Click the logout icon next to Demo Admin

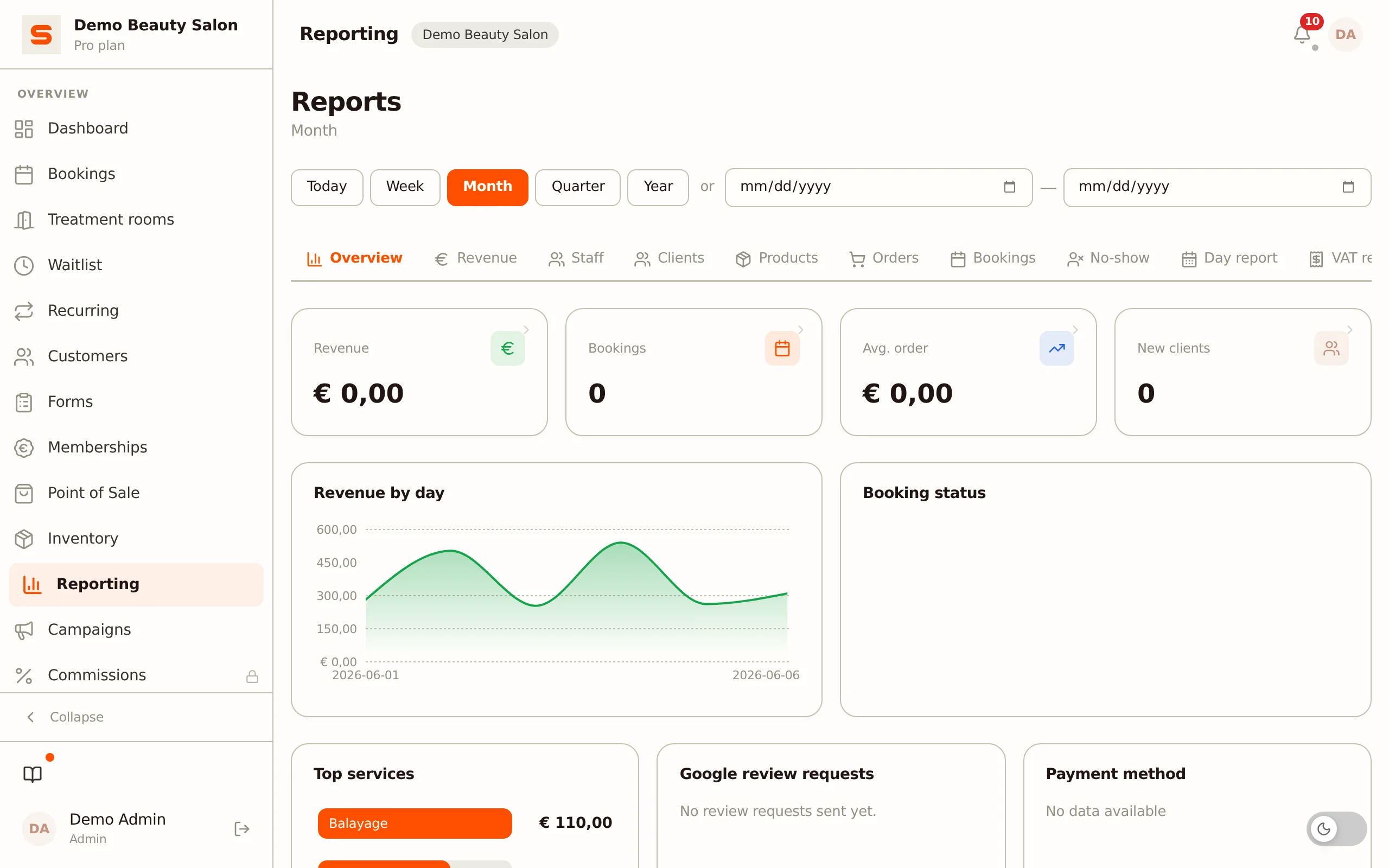point(241,828)
